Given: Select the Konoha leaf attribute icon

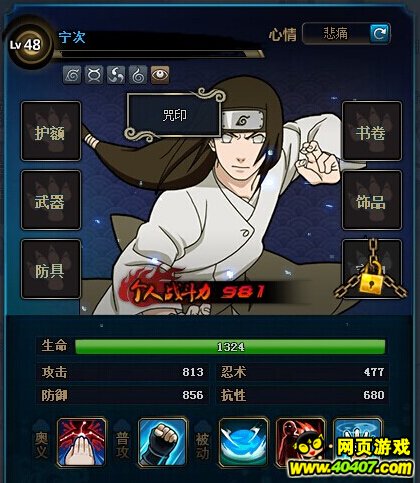Looking at the screenshot, I should pos(72,75).
